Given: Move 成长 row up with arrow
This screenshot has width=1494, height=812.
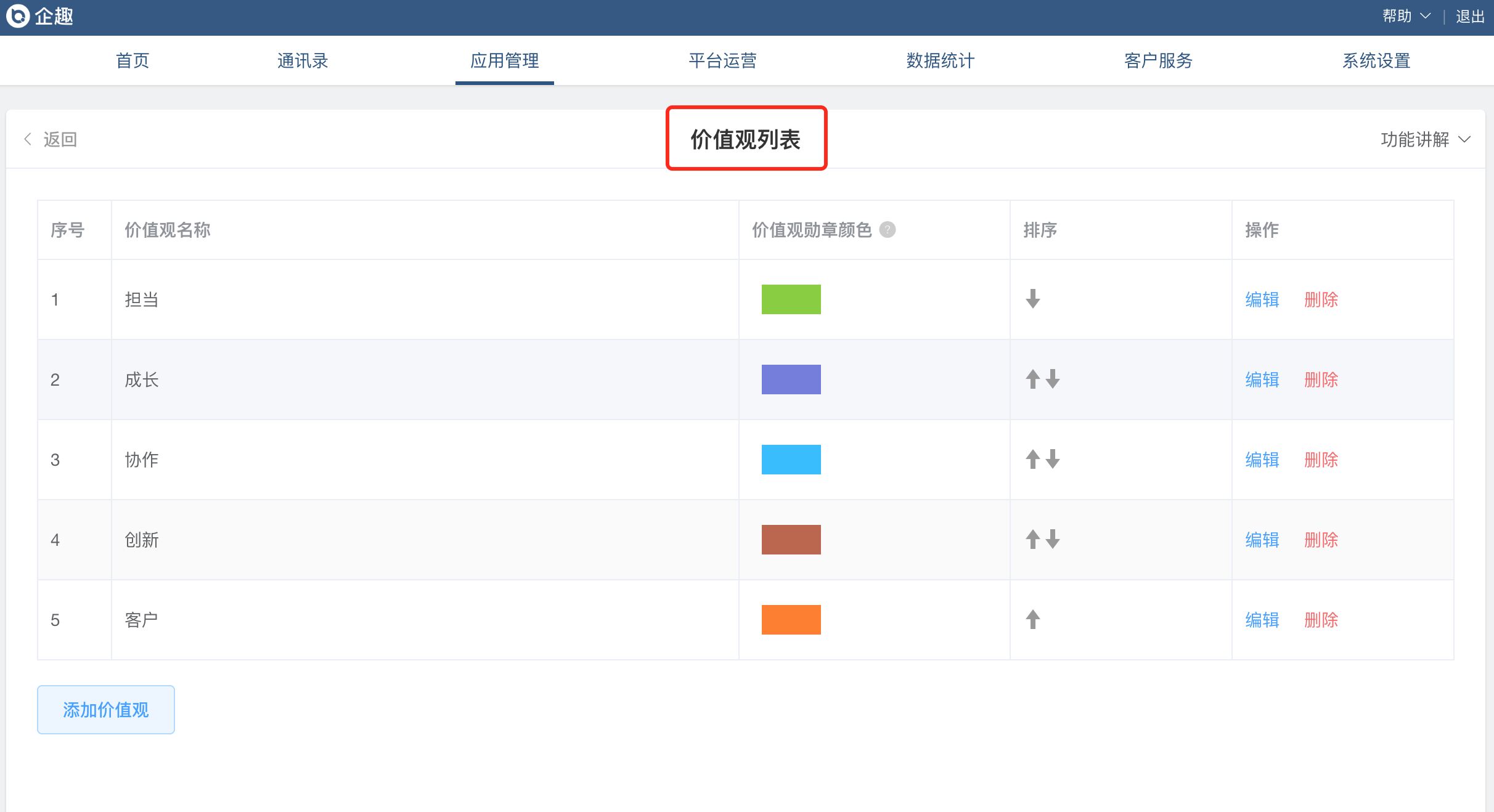Looking at the screenshot, I should pos(1033,379).
